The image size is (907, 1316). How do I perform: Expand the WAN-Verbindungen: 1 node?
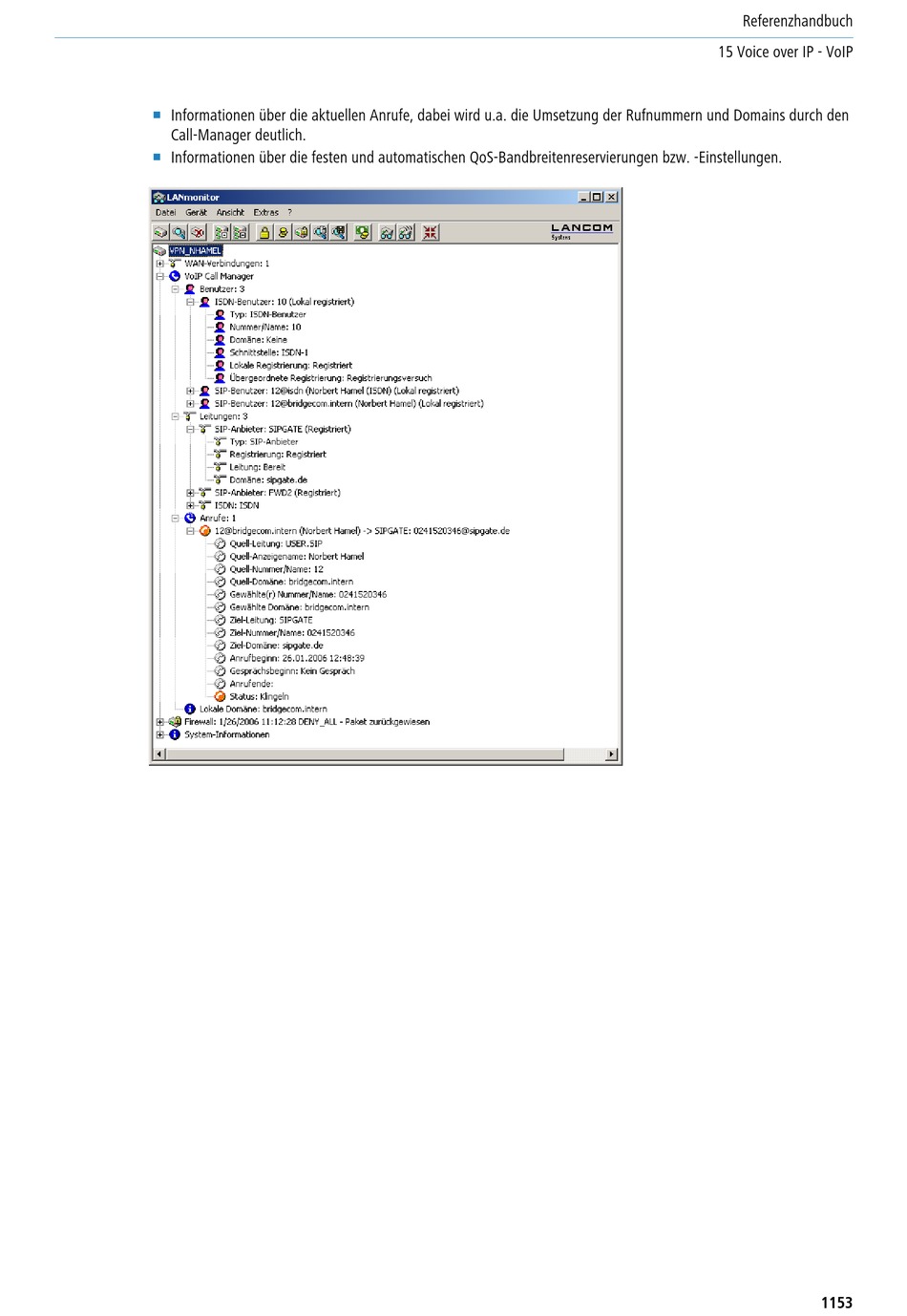point(159,264)
